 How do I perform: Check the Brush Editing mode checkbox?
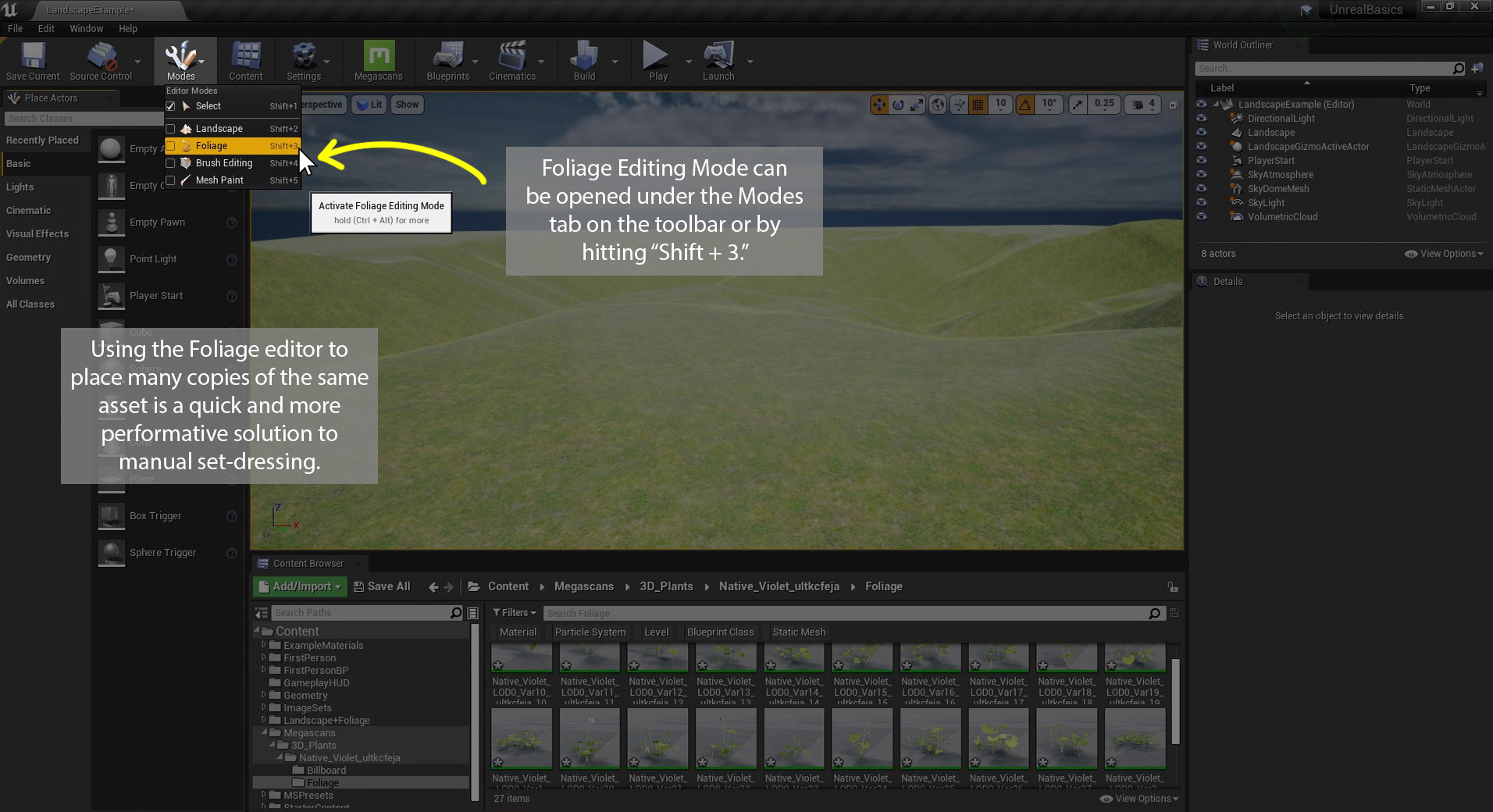(x=170, y=163)
